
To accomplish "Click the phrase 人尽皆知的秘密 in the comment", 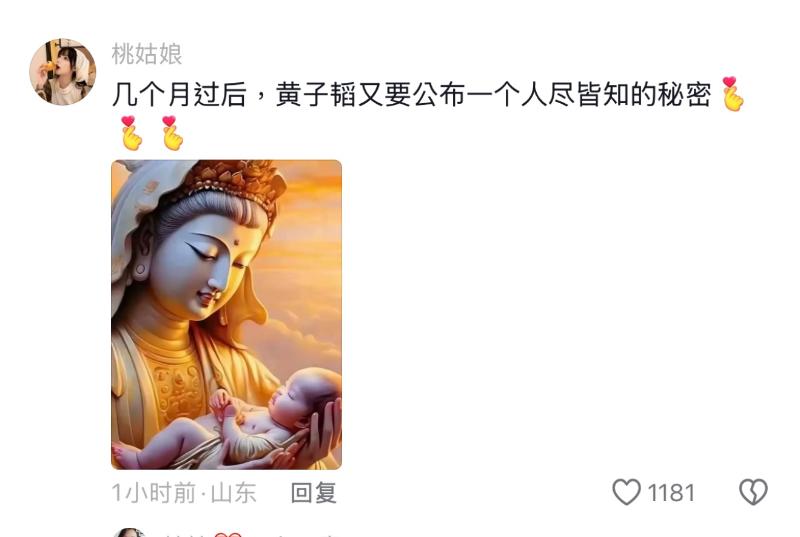I will point(616,95).
